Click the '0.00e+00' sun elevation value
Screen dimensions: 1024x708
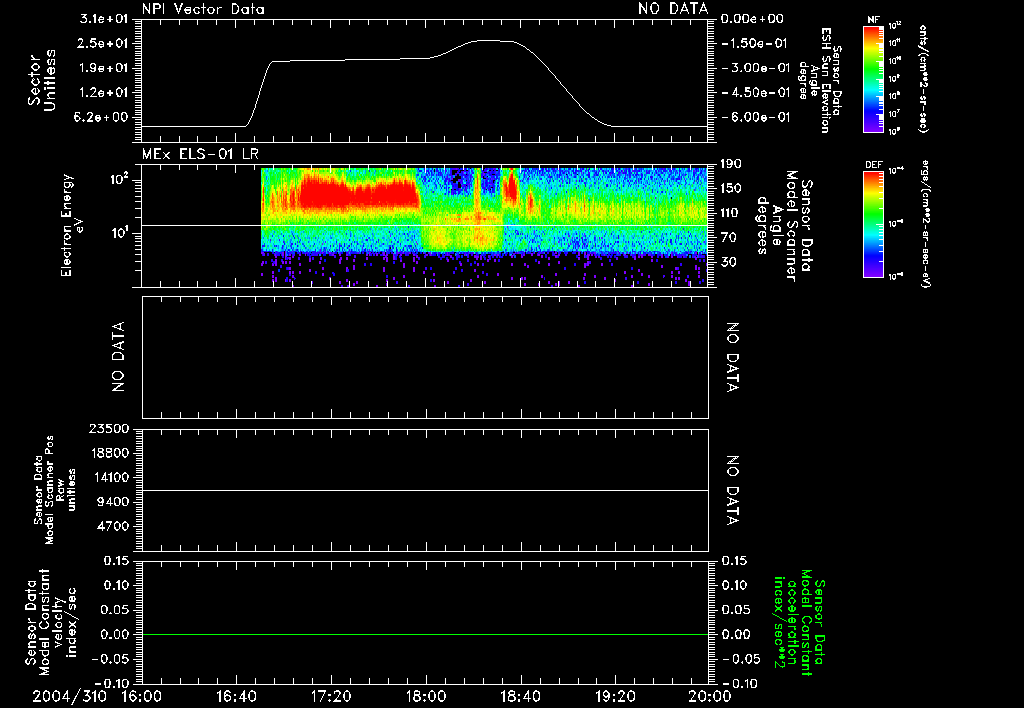(752, 19)
